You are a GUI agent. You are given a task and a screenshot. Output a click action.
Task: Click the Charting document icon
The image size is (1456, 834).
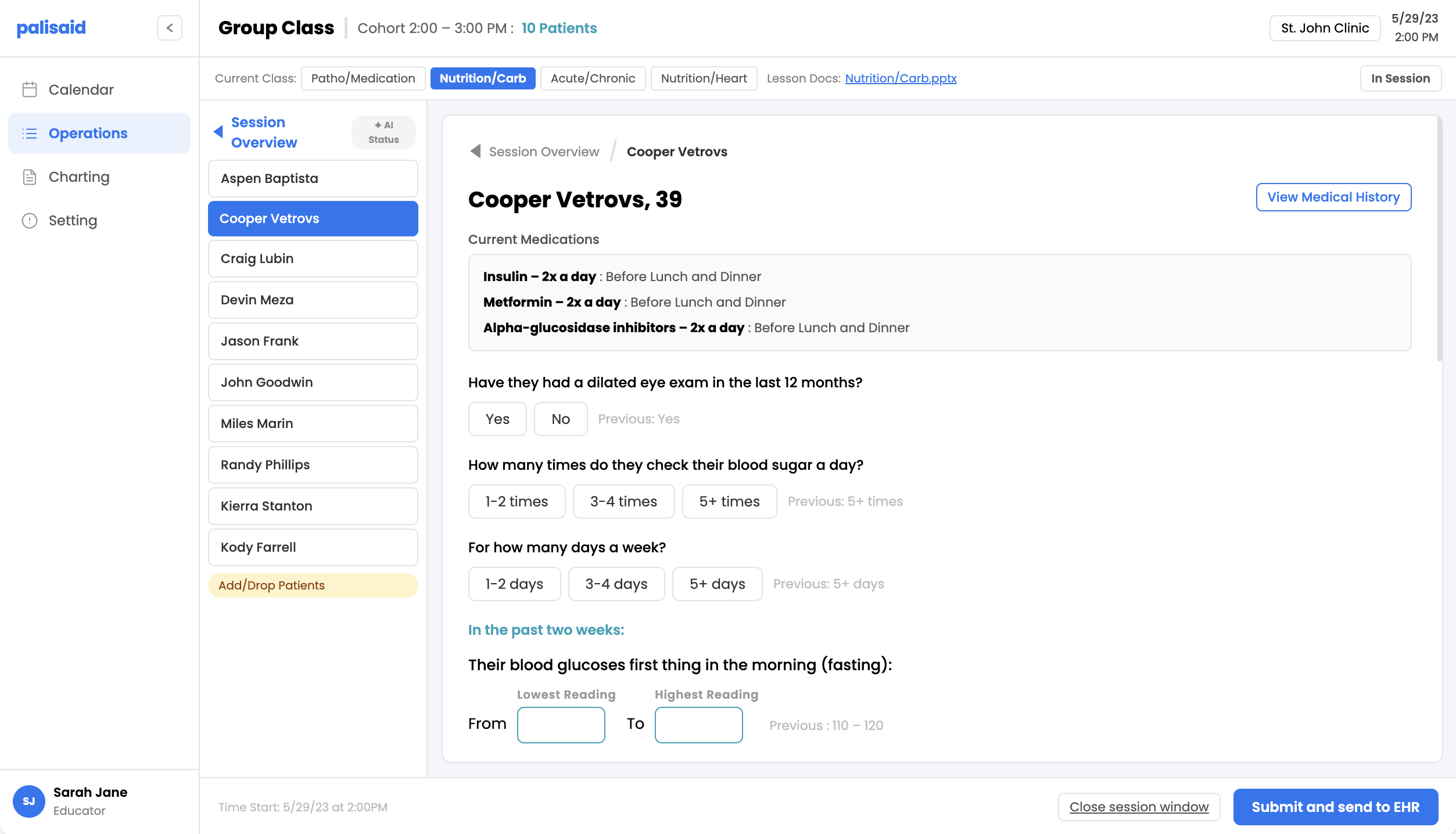point(30,177)
